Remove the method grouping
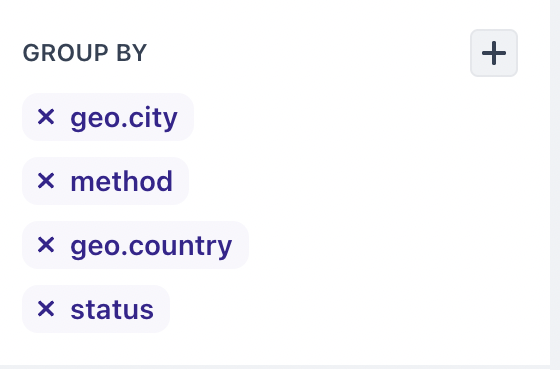The width and height of the screenshot is (560, 370). 46,181
